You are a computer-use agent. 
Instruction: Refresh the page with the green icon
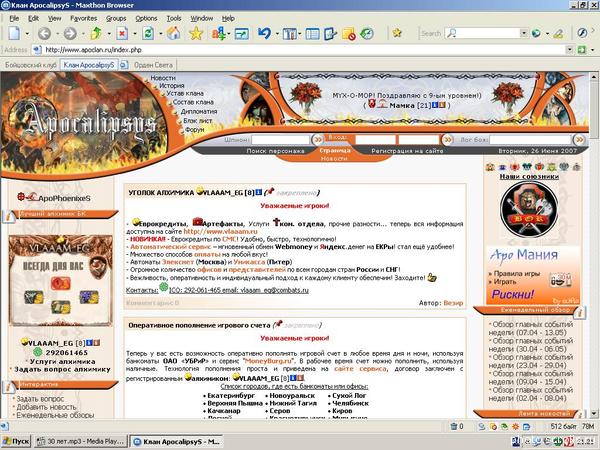148,34
